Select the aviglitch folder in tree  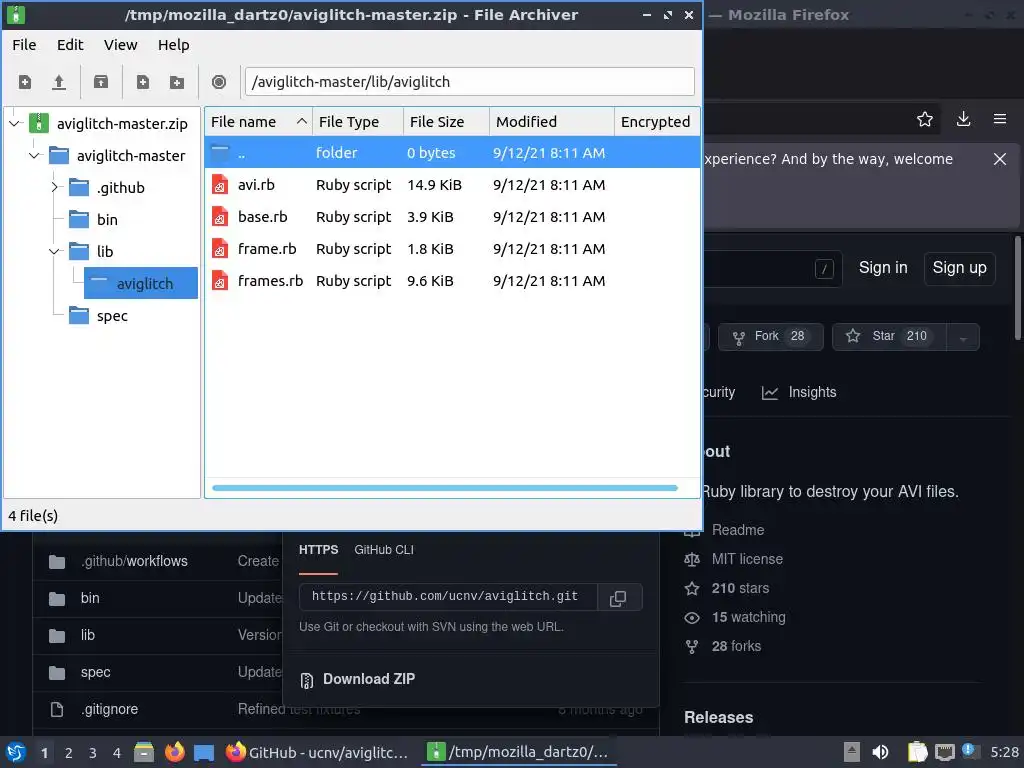coord(140,283)
